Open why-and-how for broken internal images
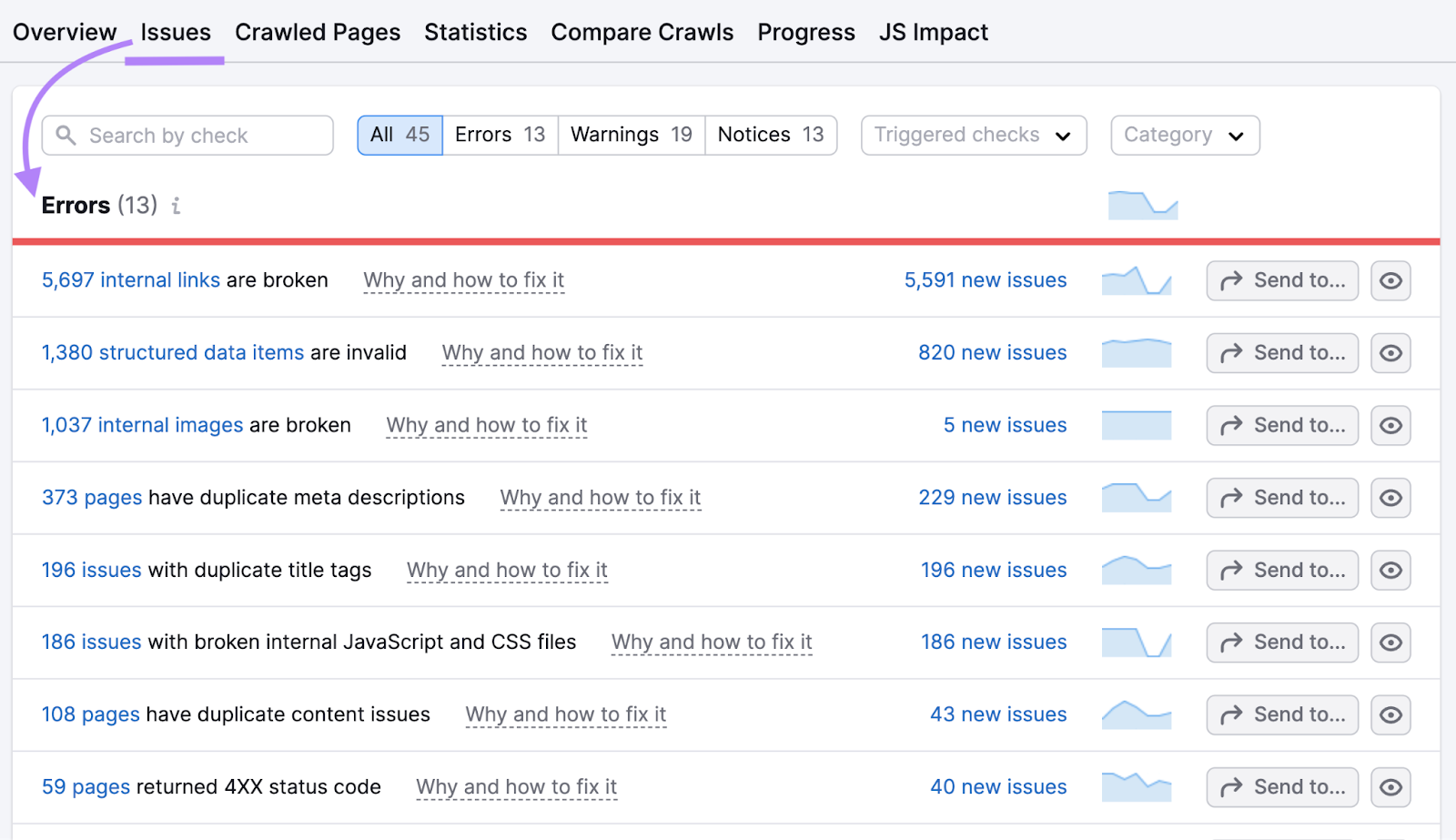Screen dimensions: 1456x840 (487, 425)
